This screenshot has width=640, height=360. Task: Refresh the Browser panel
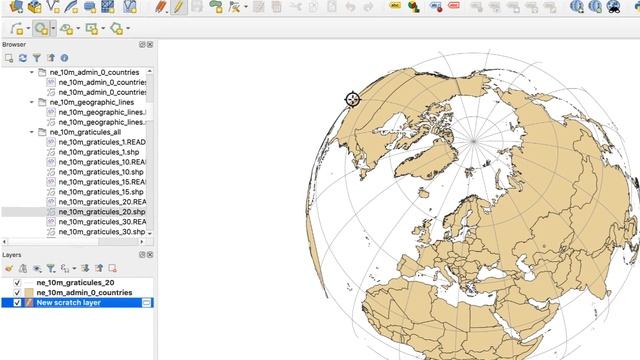pos(23,58)
